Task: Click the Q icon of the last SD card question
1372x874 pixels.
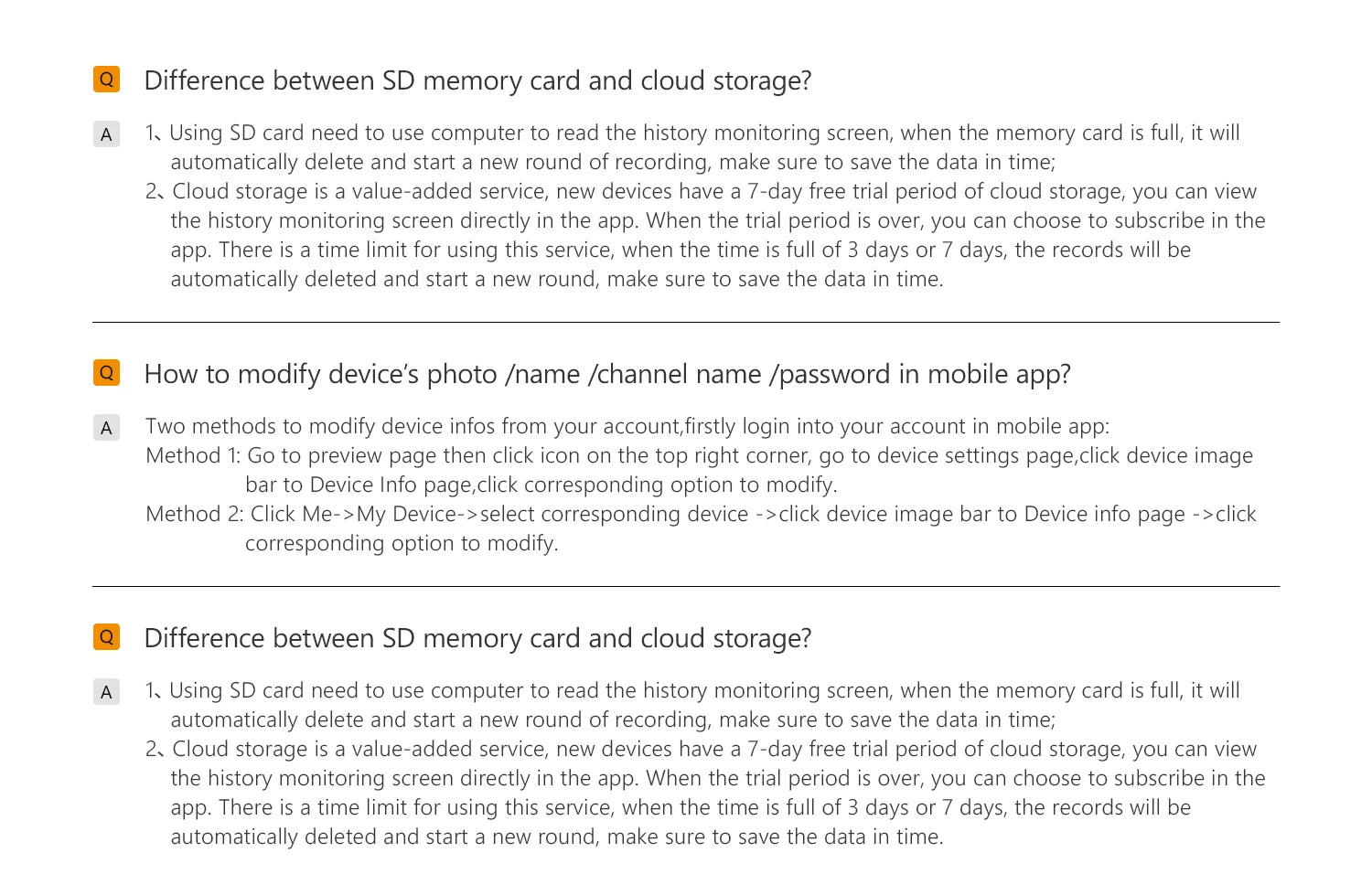Action: click(x=106, y=637)
